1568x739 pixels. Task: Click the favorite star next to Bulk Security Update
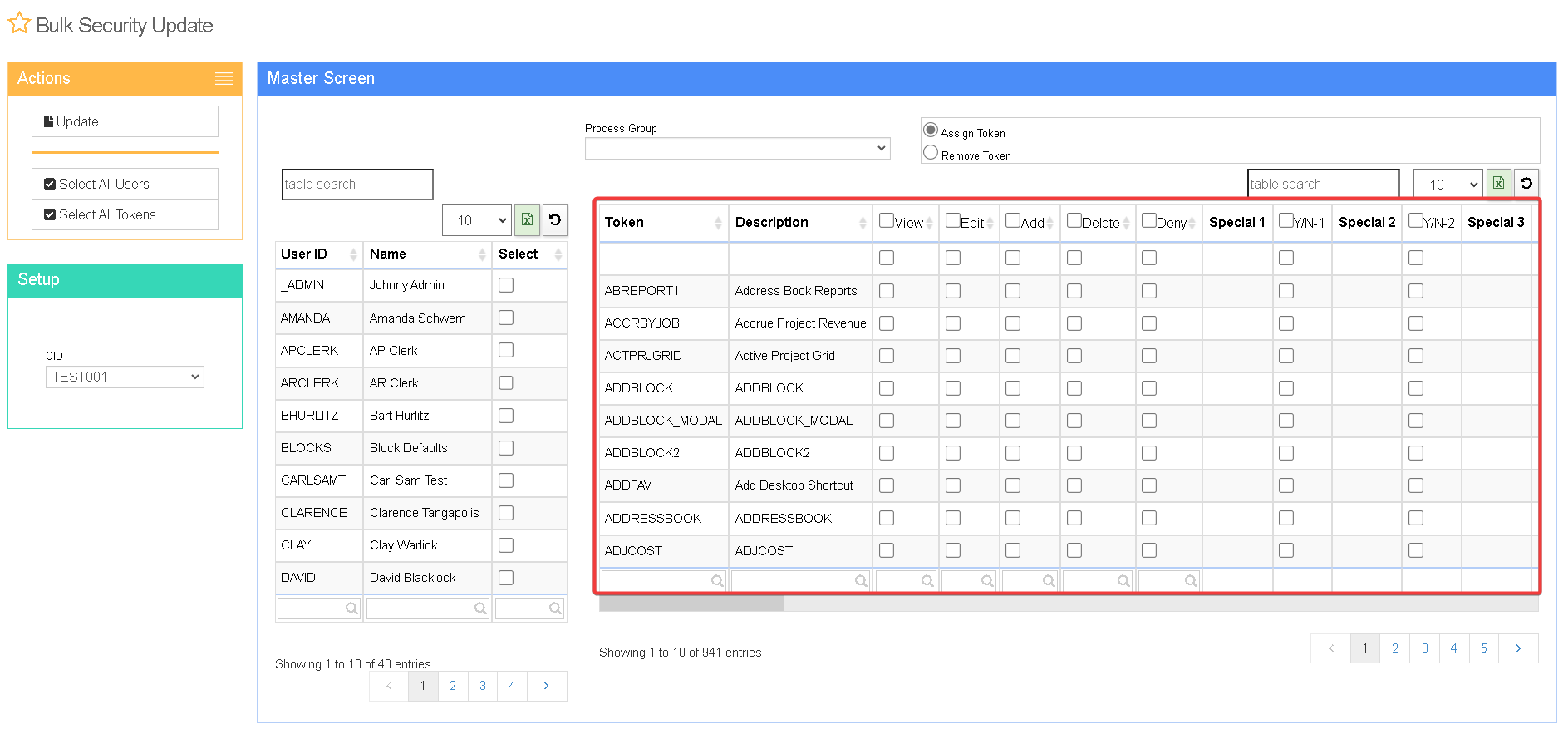[x=19, y=23]
